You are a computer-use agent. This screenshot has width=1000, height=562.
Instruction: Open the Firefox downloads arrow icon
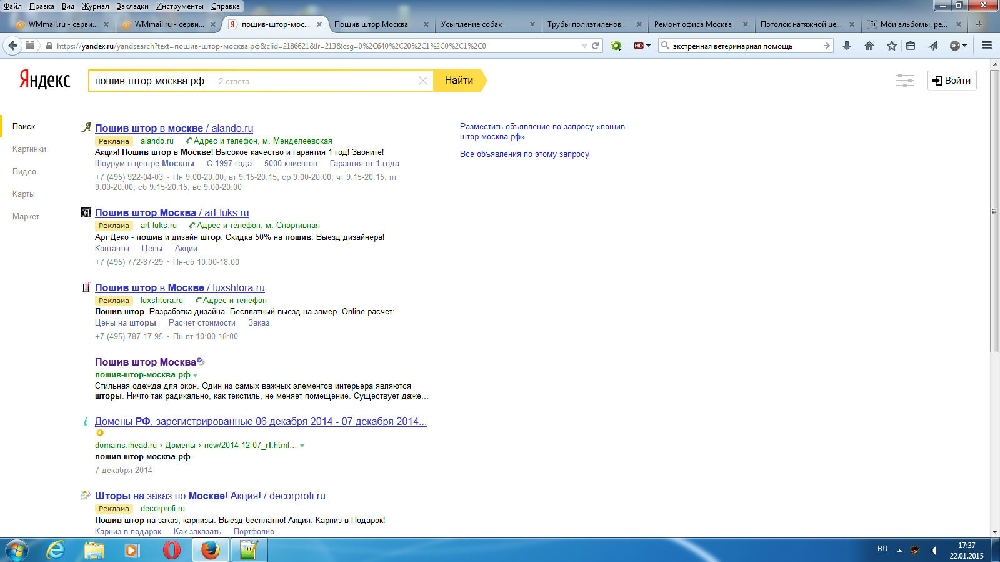[x=846, y=46]
